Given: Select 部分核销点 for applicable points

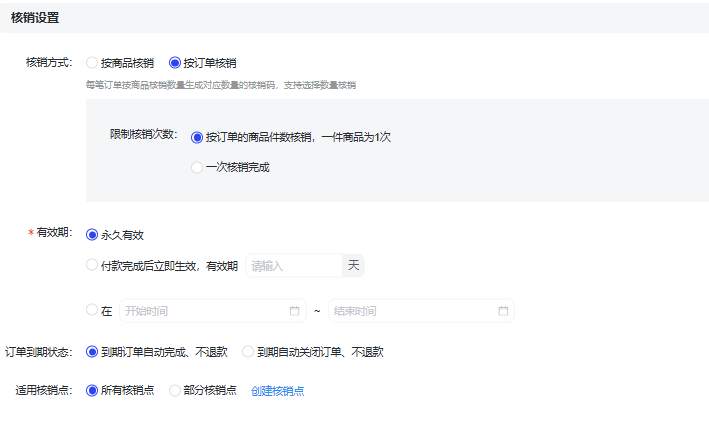Looking at the screenshot, I should pyautogui.click(x=175, y=390).
